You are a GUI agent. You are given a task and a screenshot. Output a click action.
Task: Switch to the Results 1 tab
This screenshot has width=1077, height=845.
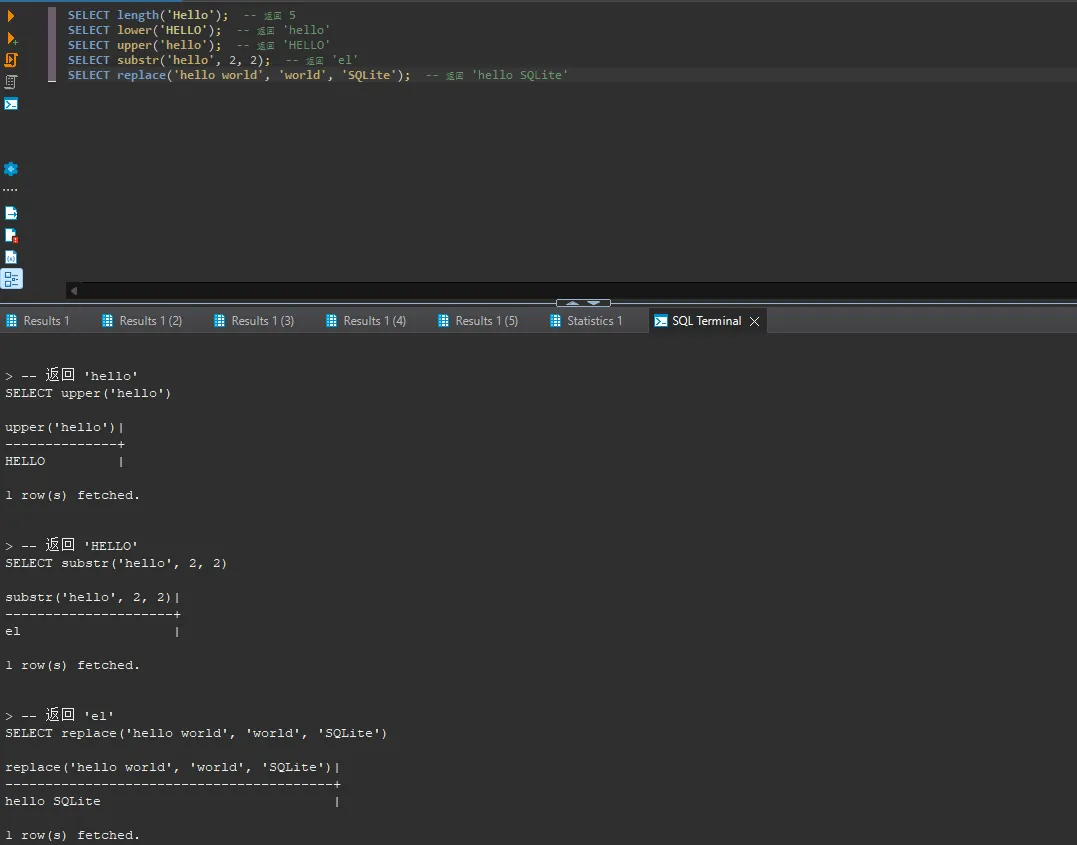pyautogui.click(x=38, y=321)
